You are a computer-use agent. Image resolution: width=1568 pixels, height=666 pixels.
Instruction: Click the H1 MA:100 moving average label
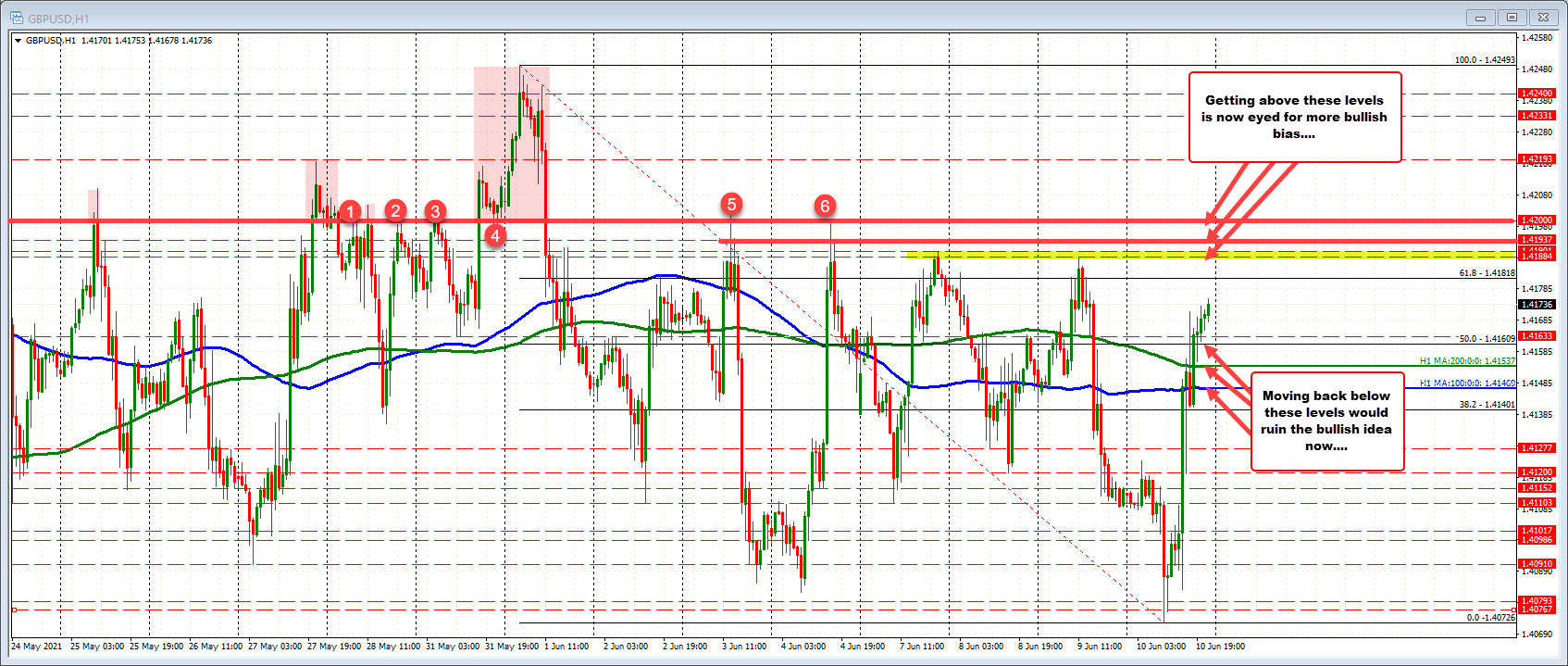pyautogui.click(x=1467, y=383)
